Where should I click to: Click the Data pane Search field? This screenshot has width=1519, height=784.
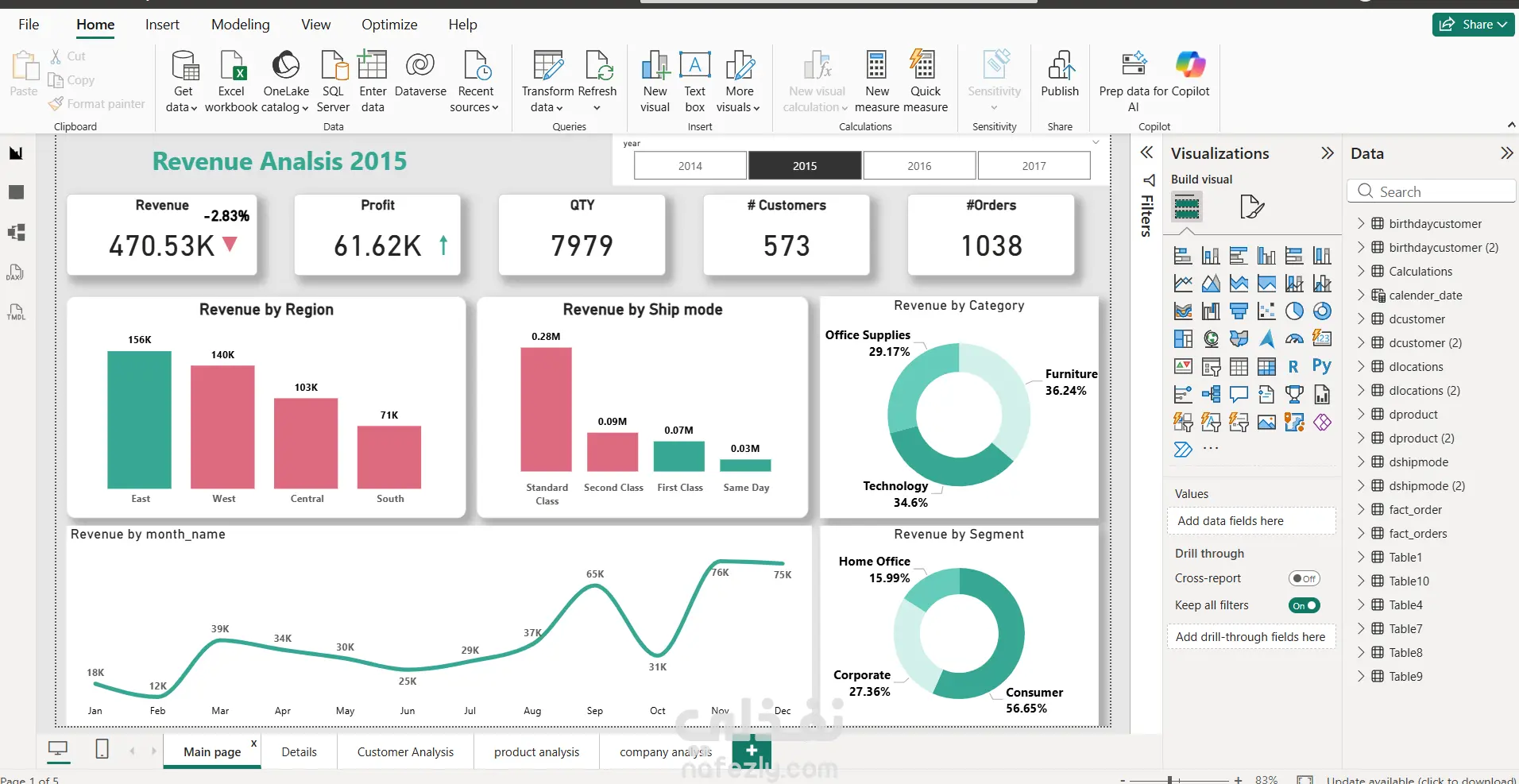click(x=1432, y=191)
